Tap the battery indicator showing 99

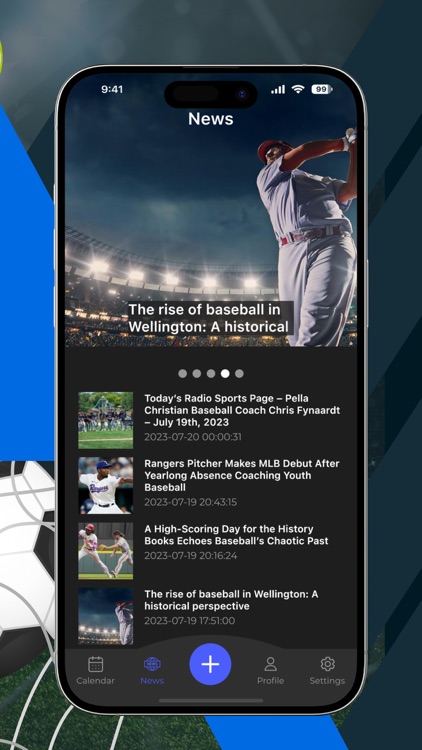322,89
